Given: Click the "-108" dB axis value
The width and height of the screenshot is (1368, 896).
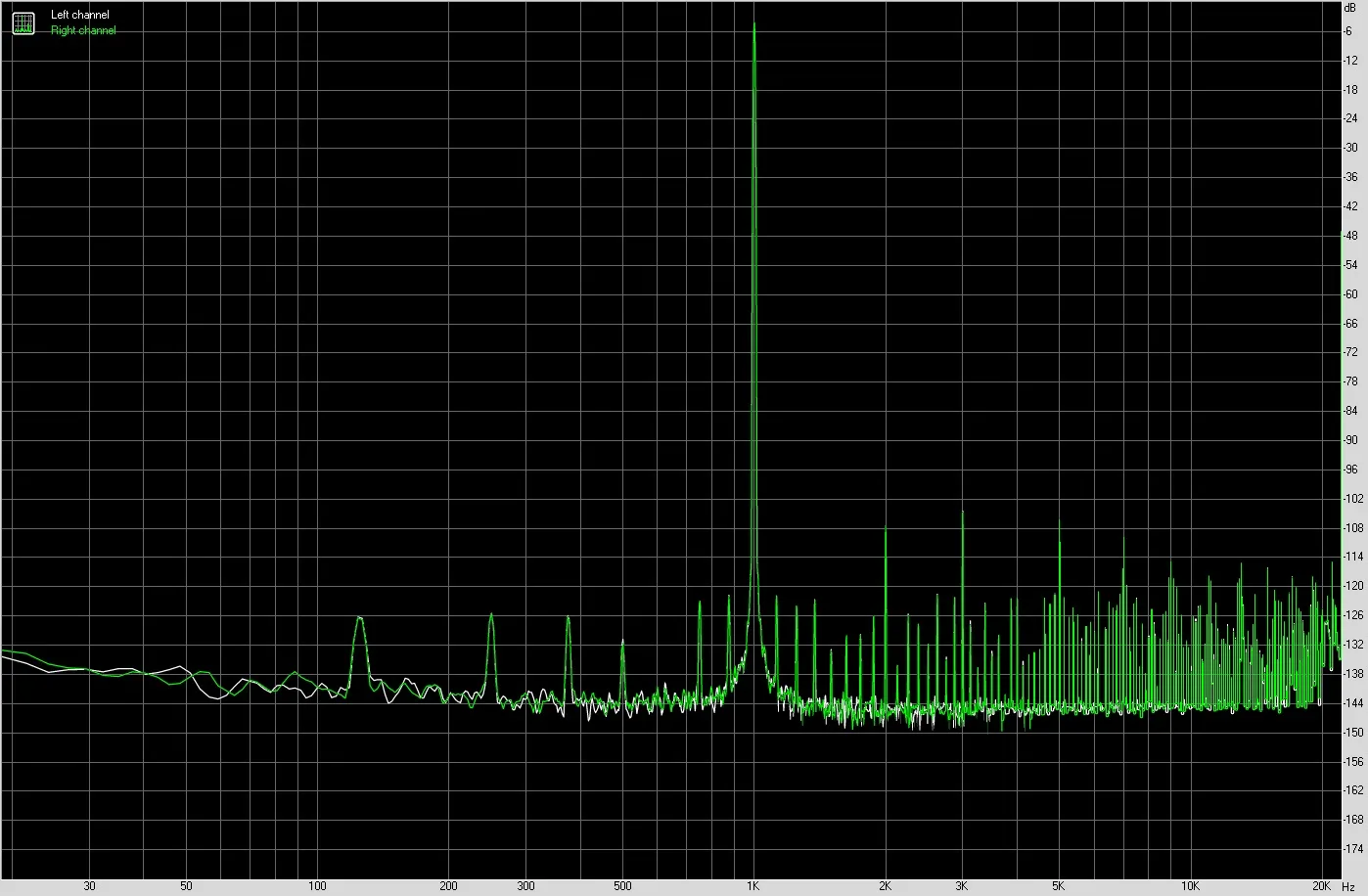Looking at the screenshot, I should tap(1353, 528).
